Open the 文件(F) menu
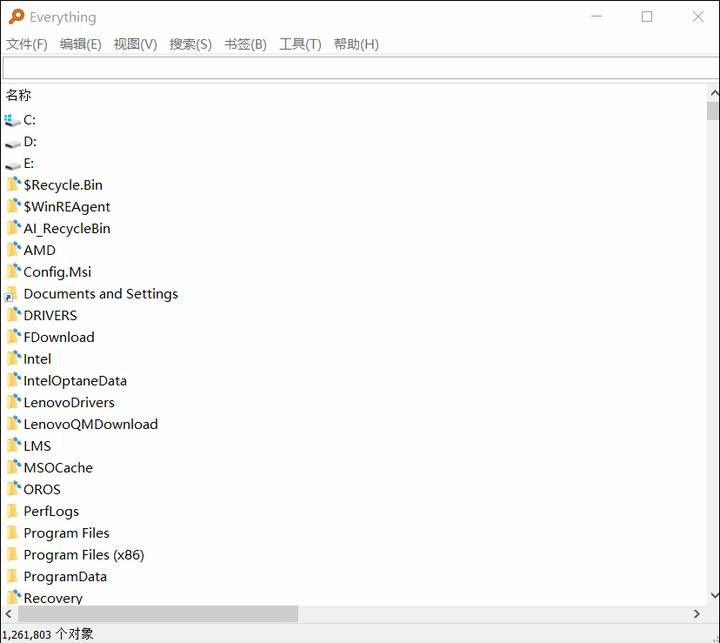The width and height of the screenshot is (720, 643). (x=27, y=44)
